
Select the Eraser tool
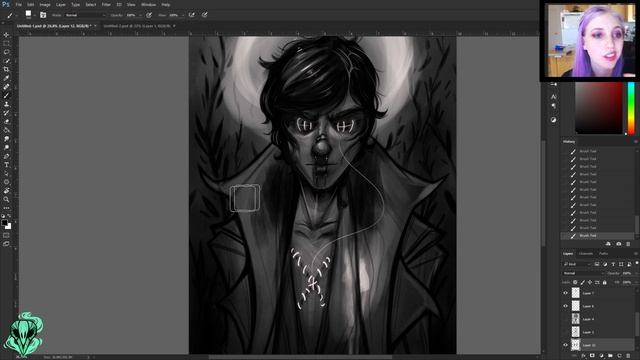[6, 121]
